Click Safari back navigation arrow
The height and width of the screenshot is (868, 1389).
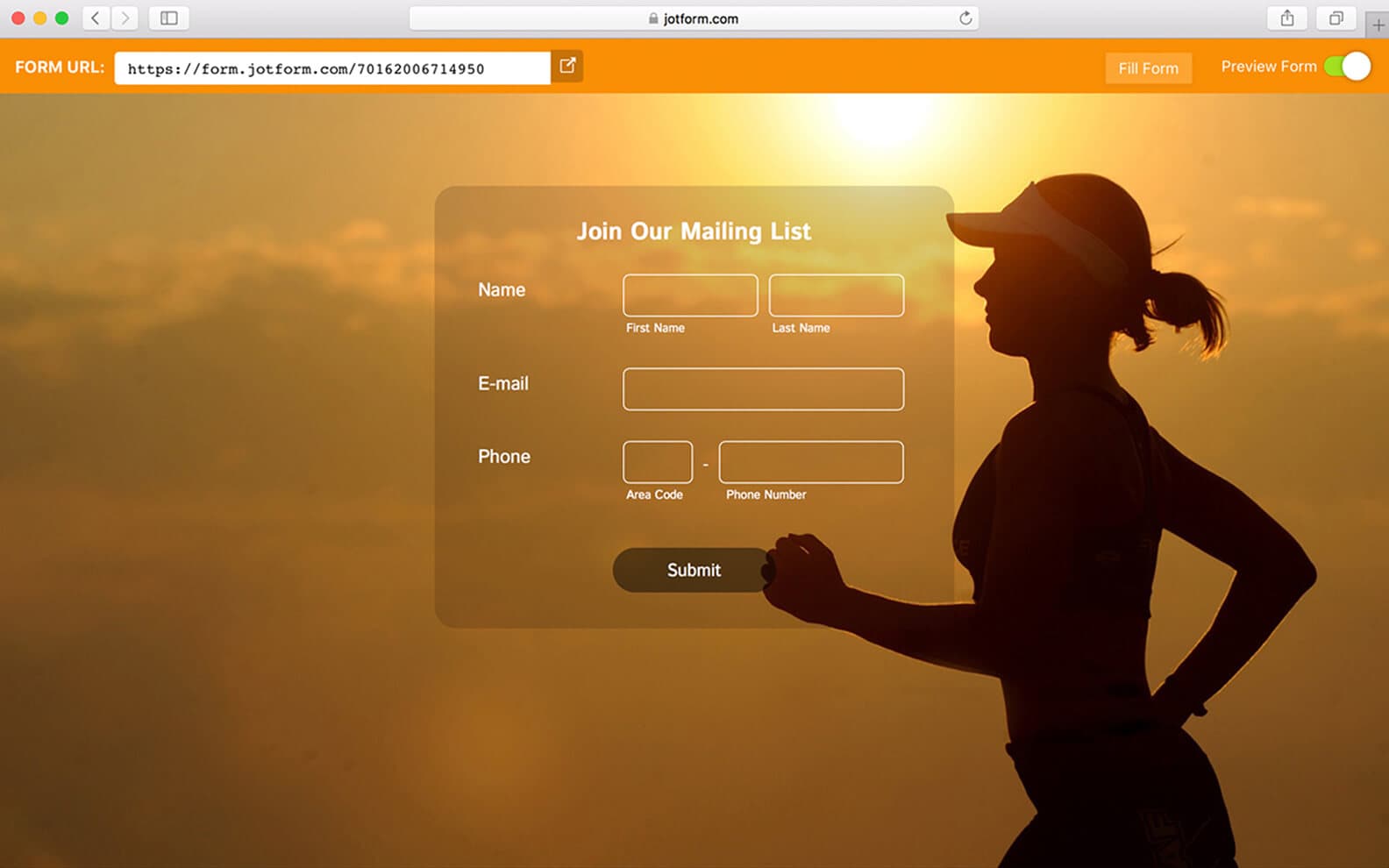(x=96, y=18)
